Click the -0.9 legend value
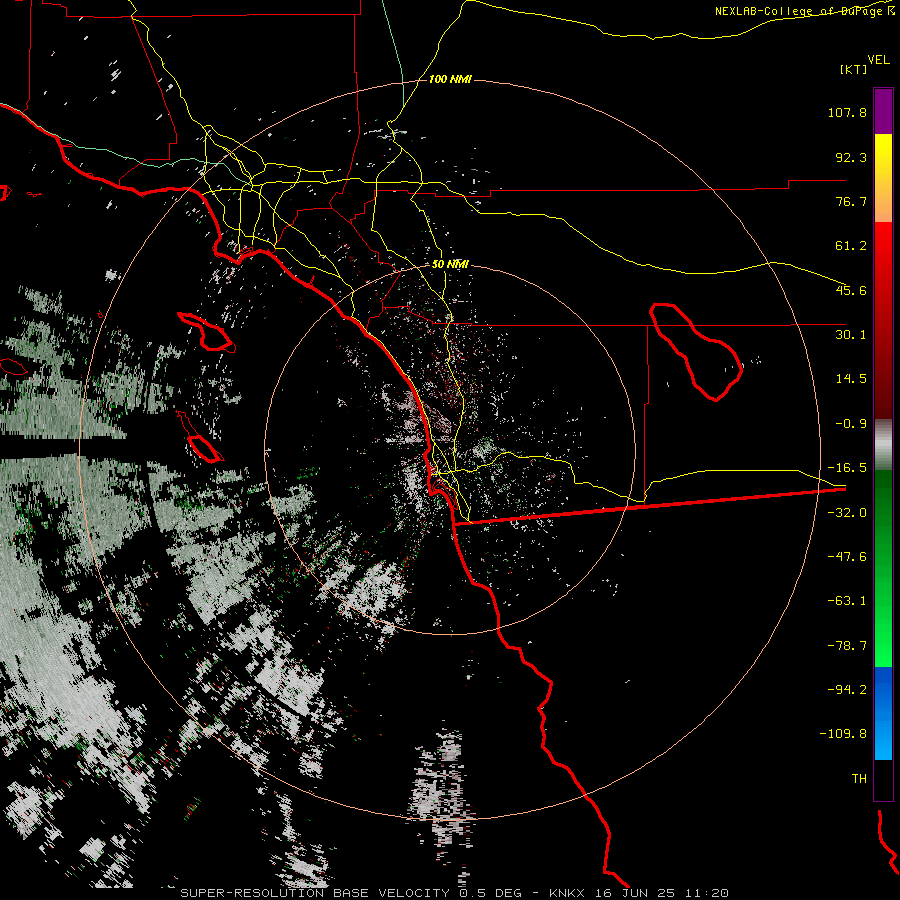The width and height of the screenshot is (900, 900). click(x=851, y=424)
